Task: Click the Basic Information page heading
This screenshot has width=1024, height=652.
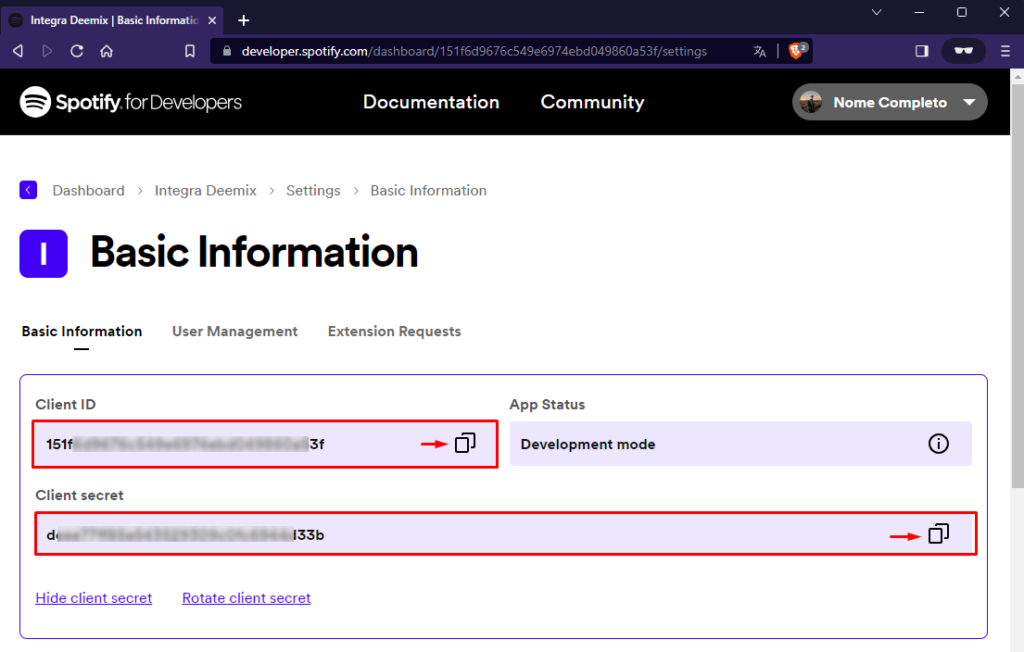Action: 254,252
